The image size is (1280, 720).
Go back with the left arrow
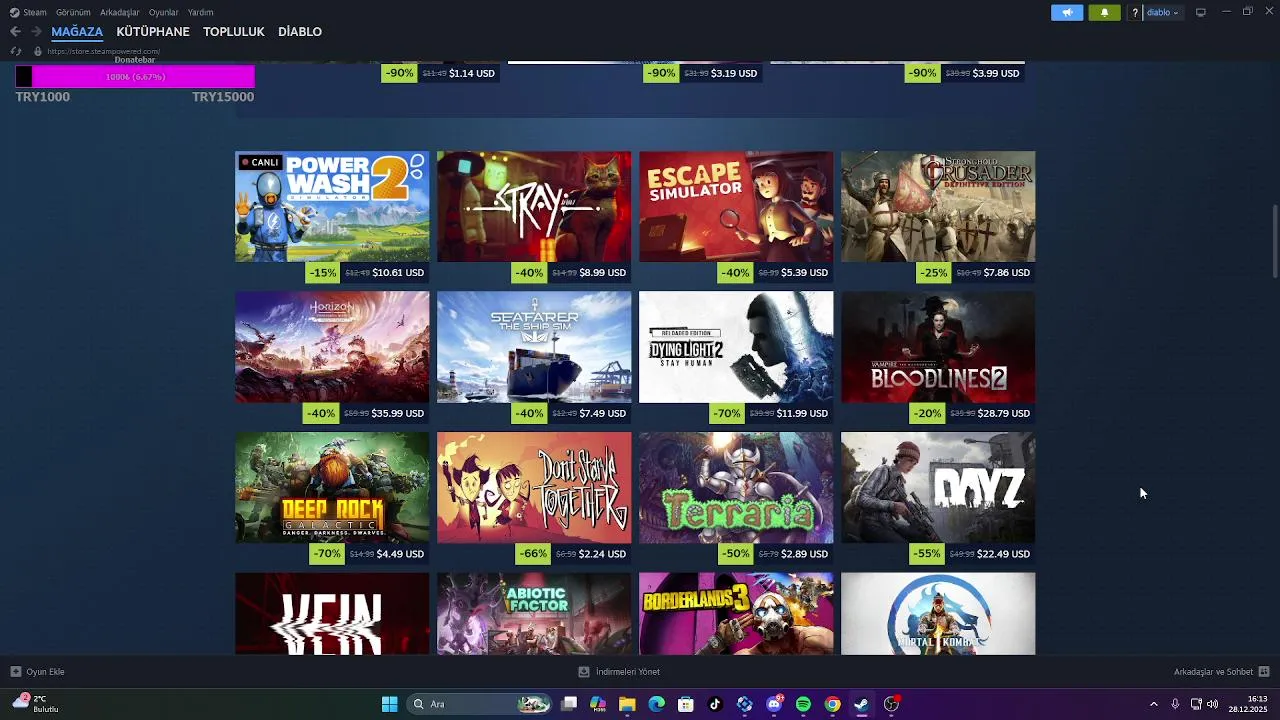[x=15, y=32]
